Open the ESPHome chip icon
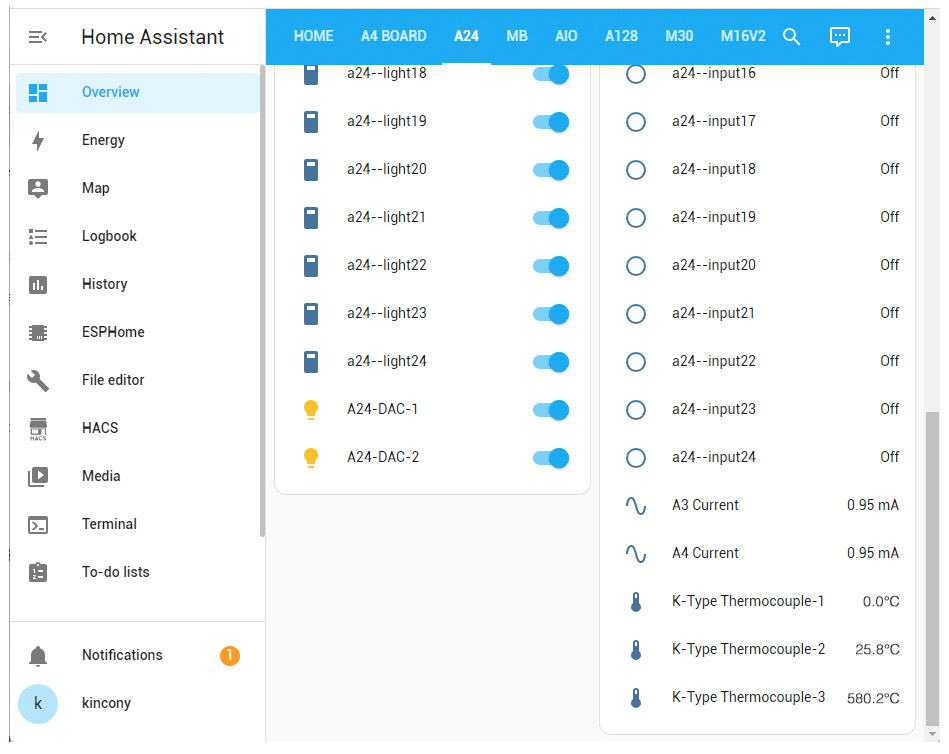The image size is (949, 754). [x=38, y=332]
